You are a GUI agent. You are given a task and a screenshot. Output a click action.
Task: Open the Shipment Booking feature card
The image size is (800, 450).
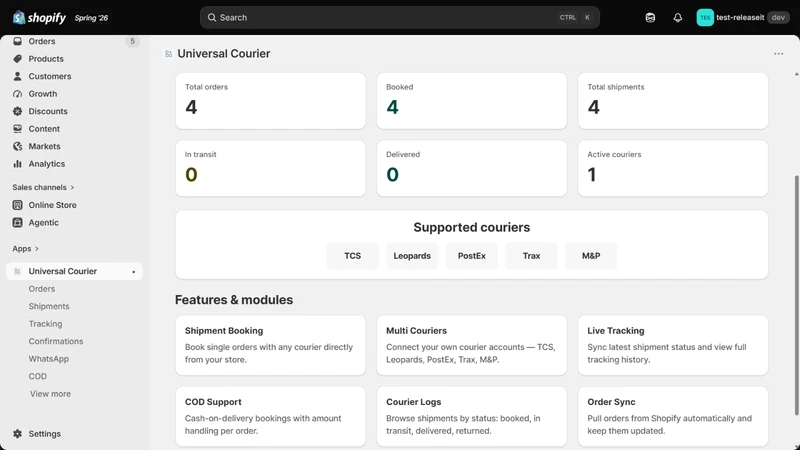pyautogui.click(x=270, y=345)
